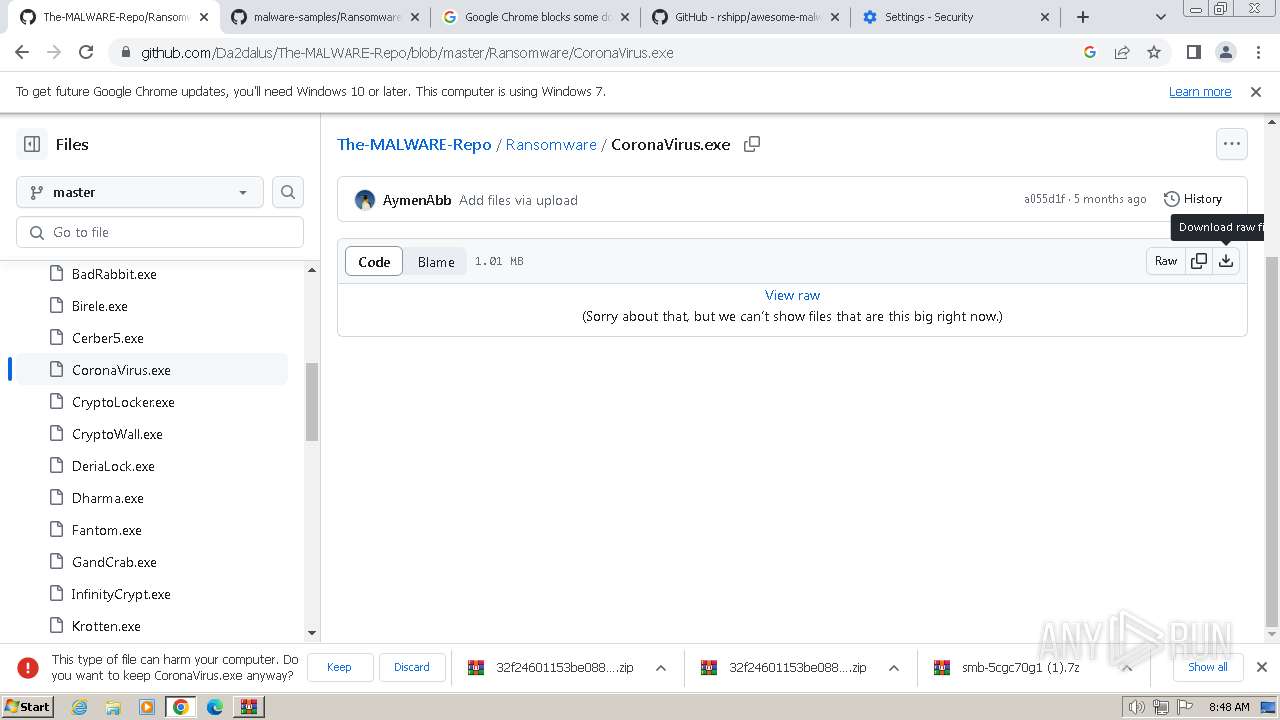Click the View raw link

click(x=792, y=295)
